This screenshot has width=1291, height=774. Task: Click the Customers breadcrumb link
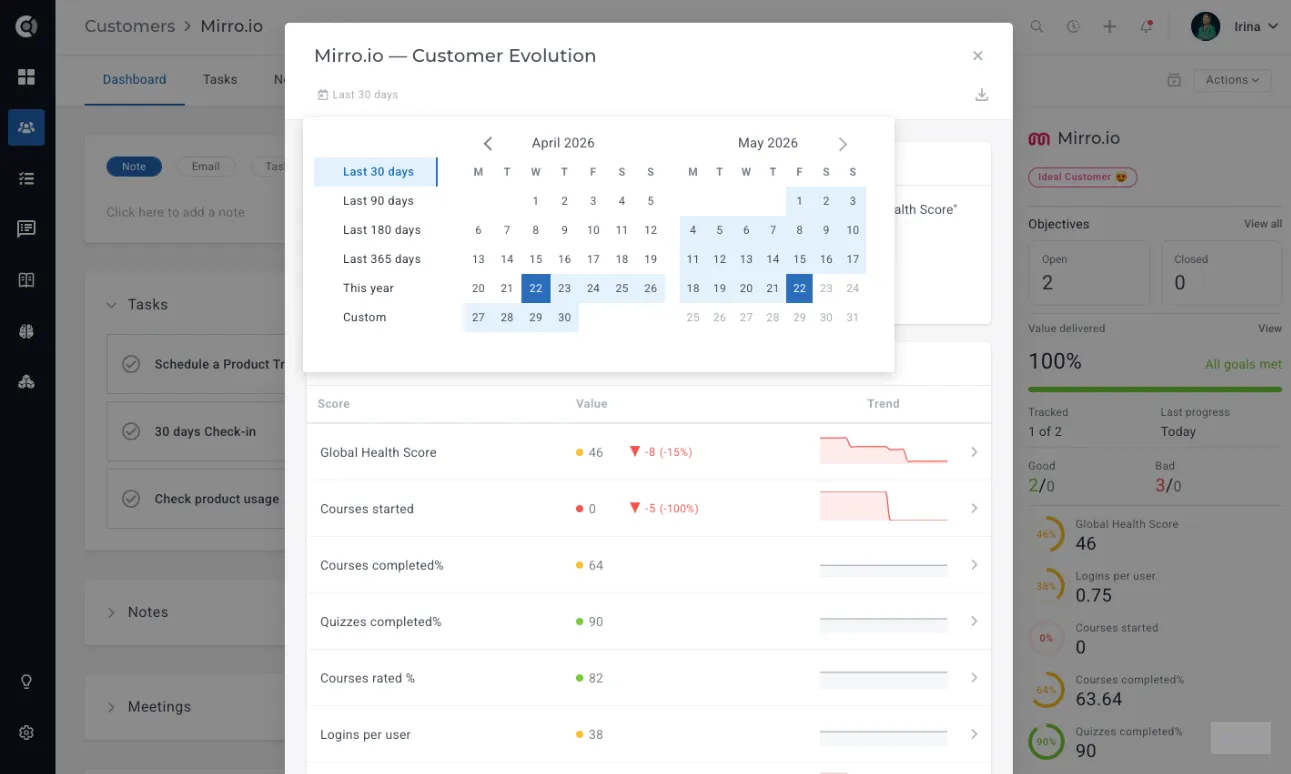[x=130, y=26]
